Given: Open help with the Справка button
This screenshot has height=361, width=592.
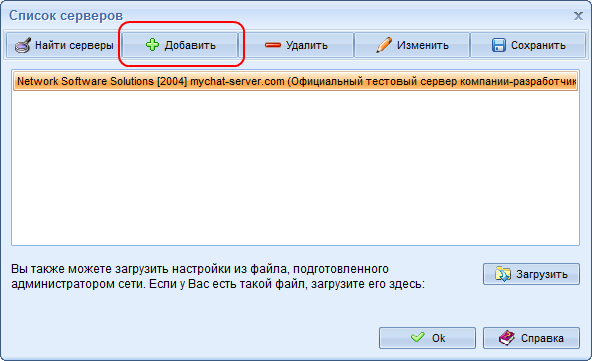Looking at the screenshot, I should point(531,338).
